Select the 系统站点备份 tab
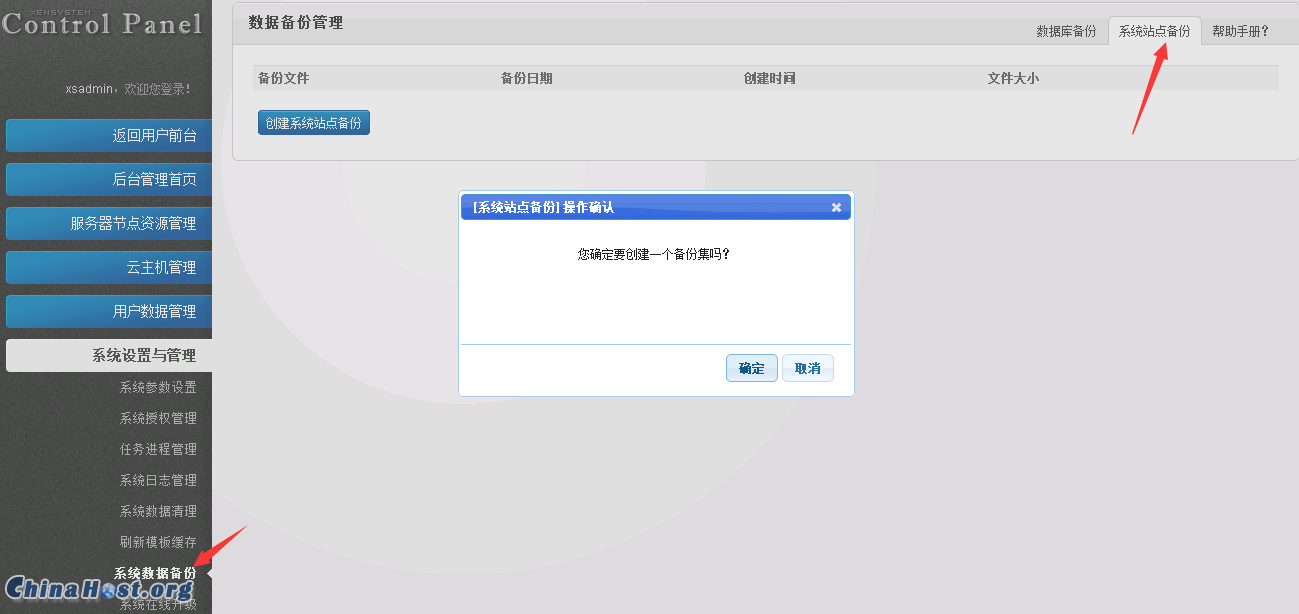Viewport: 1299px width, 614px height. tap(1154, 31)
